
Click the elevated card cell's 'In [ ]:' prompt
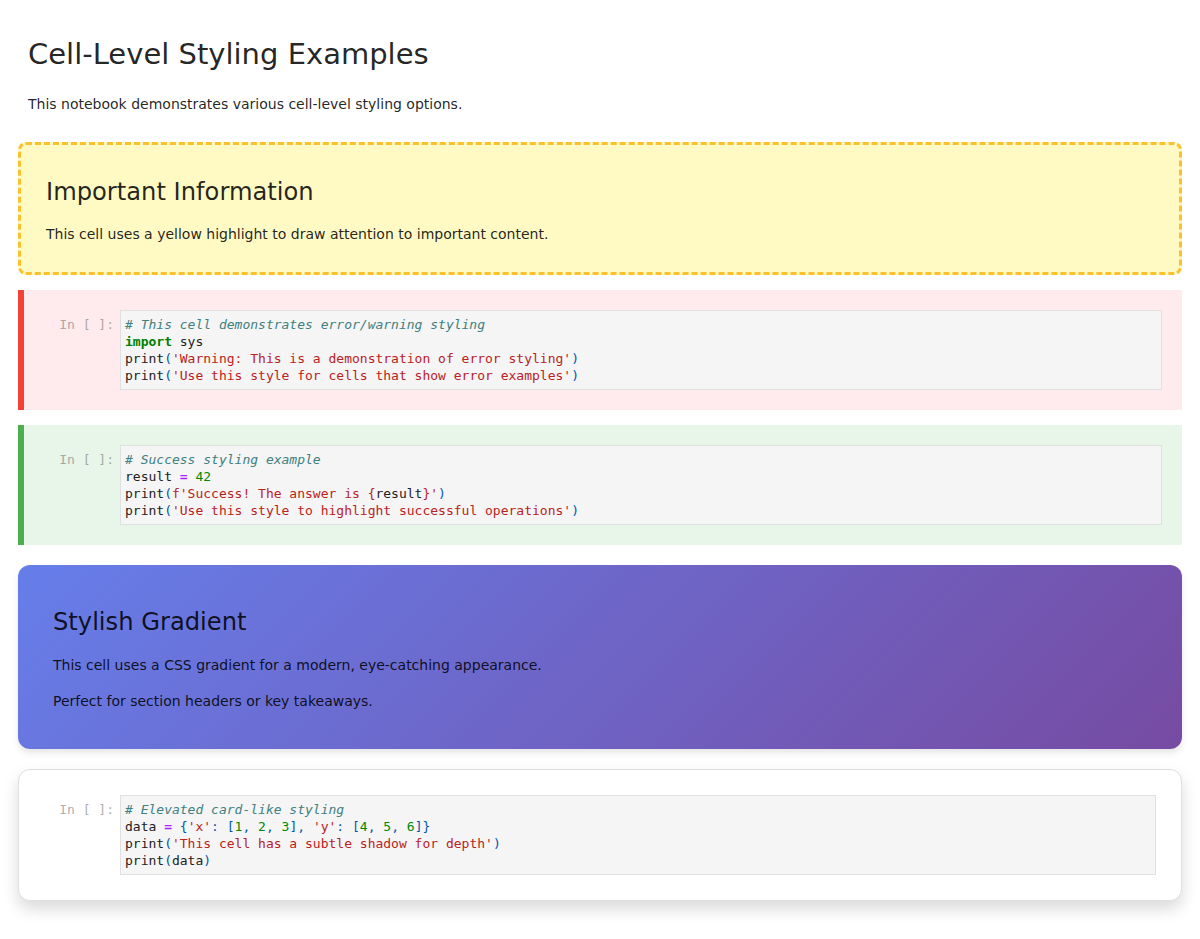86,810
